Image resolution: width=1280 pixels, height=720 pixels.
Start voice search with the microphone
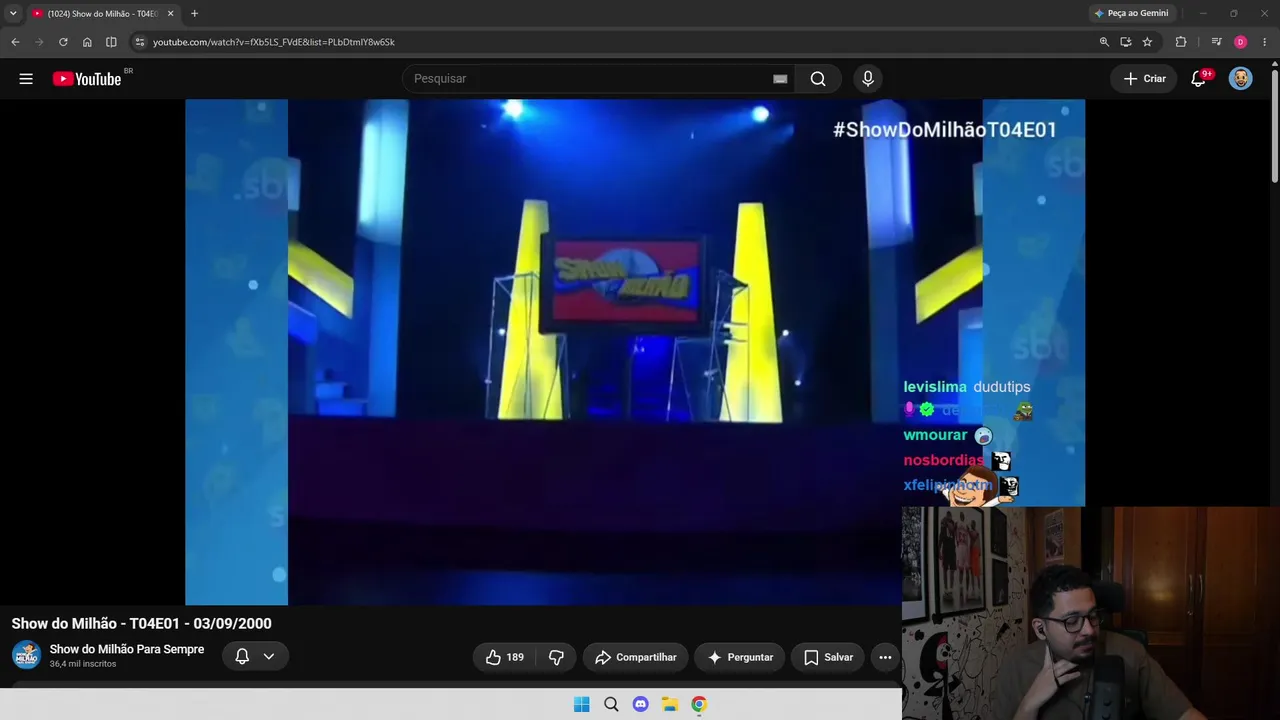[868, 79]
